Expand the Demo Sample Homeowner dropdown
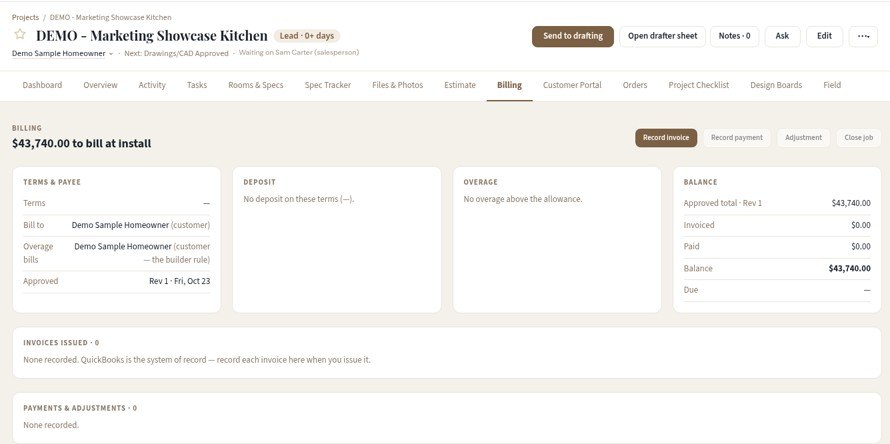Screen dimensions: 890x444 coord(111,53)
